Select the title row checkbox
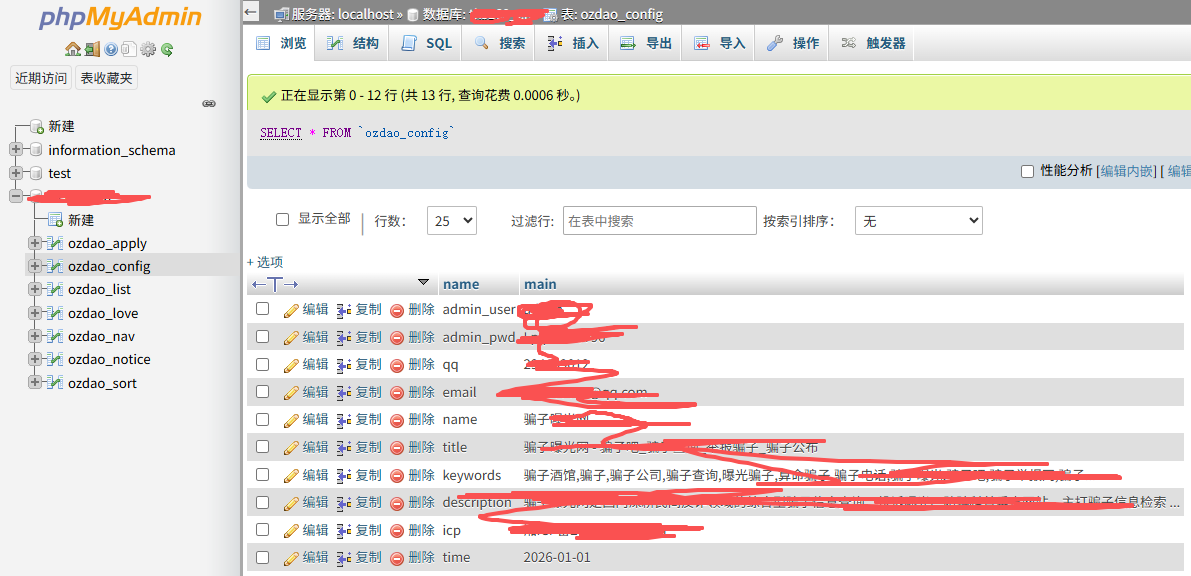Screen dimensions: 1191x576 point(262,447)
